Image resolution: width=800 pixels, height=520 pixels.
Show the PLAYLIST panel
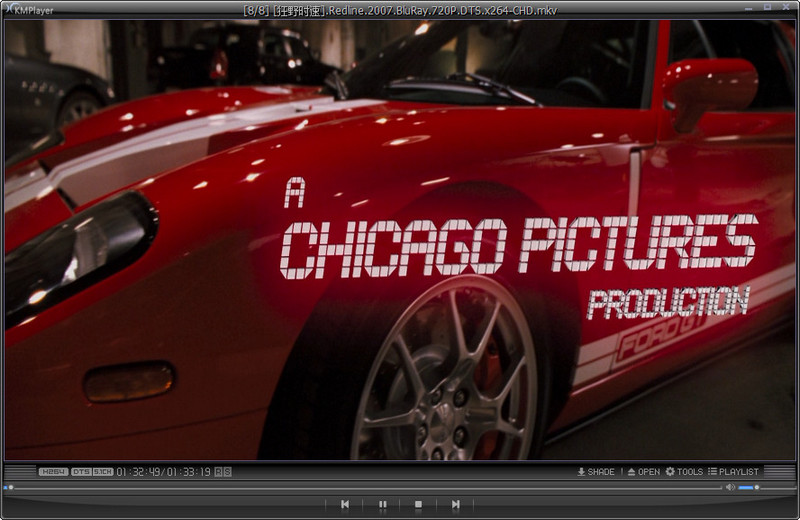tap(733, 472)
